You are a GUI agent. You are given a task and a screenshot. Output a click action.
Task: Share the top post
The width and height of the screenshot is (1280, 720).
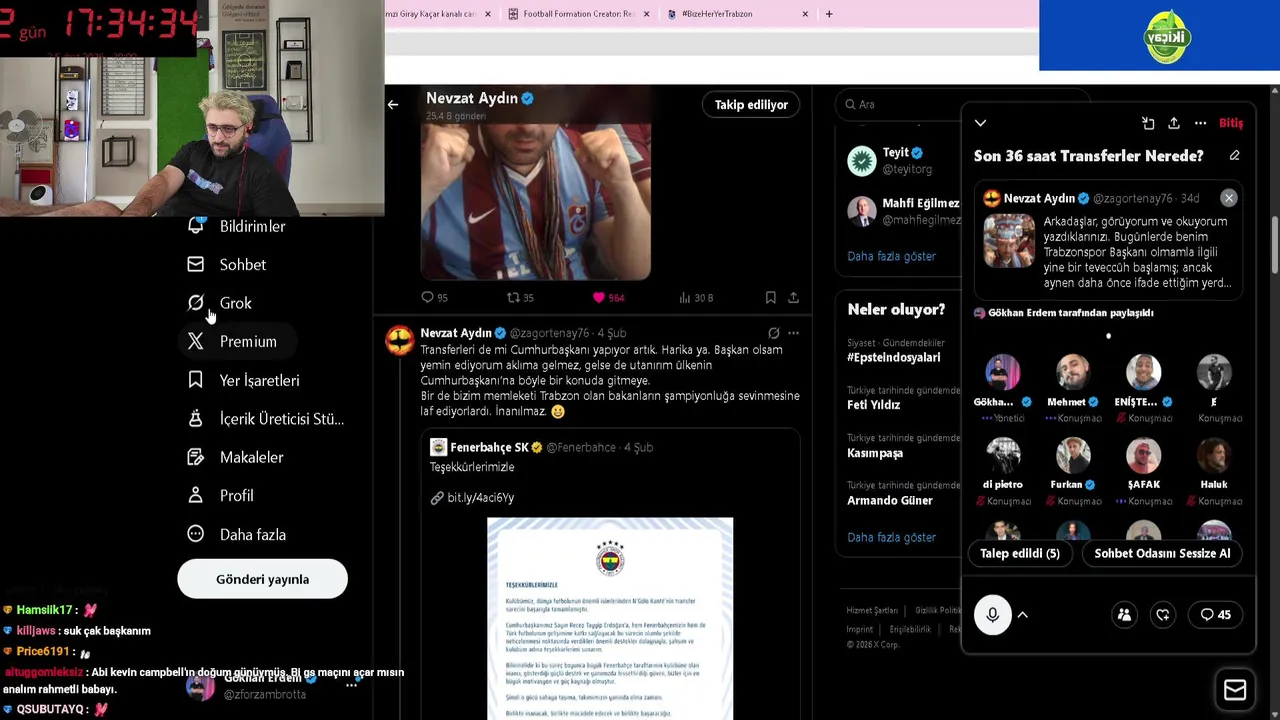(x=793, y=297)
